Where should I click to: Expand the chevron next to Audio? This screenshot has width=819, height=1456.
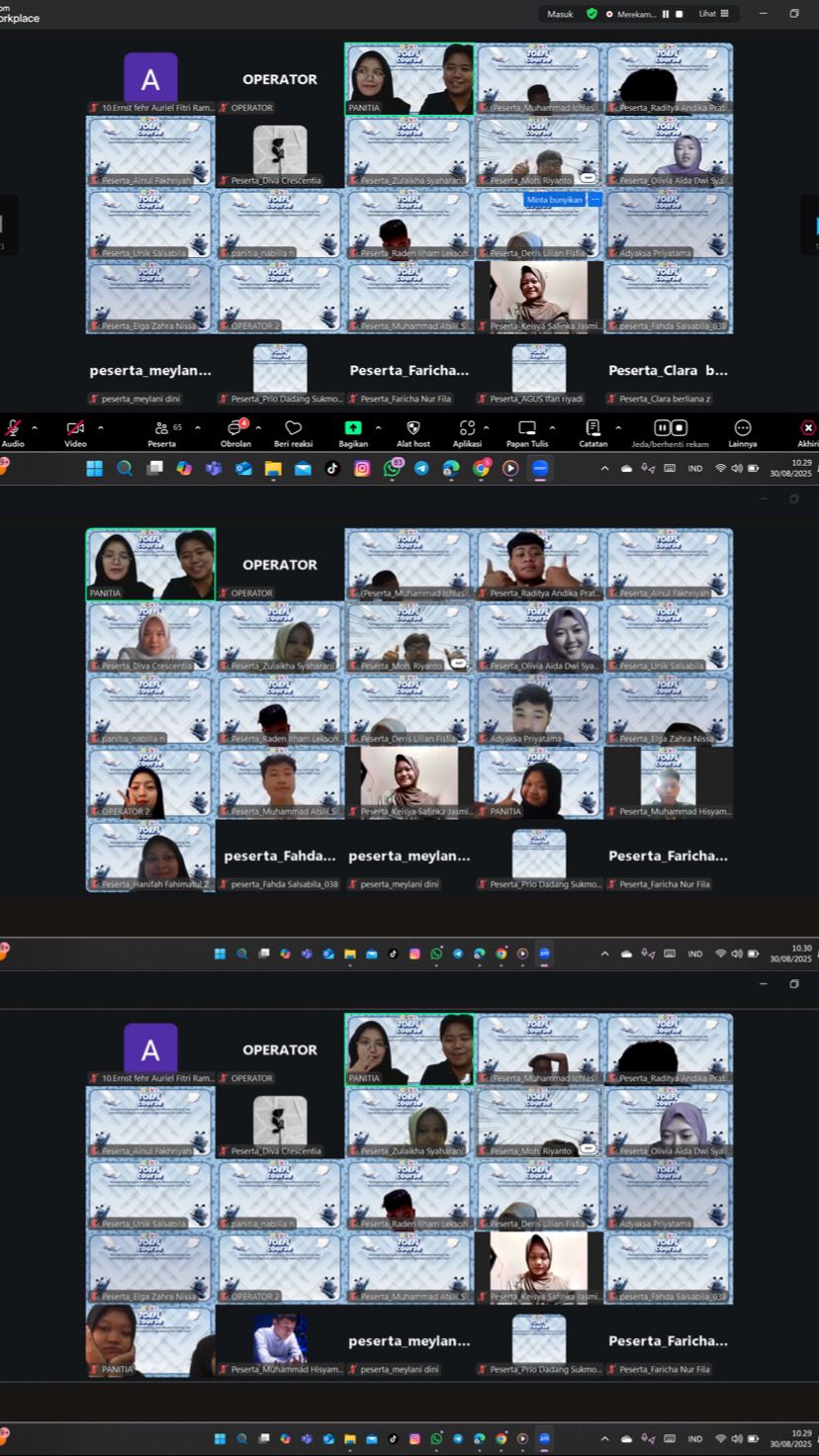point(35,428)
